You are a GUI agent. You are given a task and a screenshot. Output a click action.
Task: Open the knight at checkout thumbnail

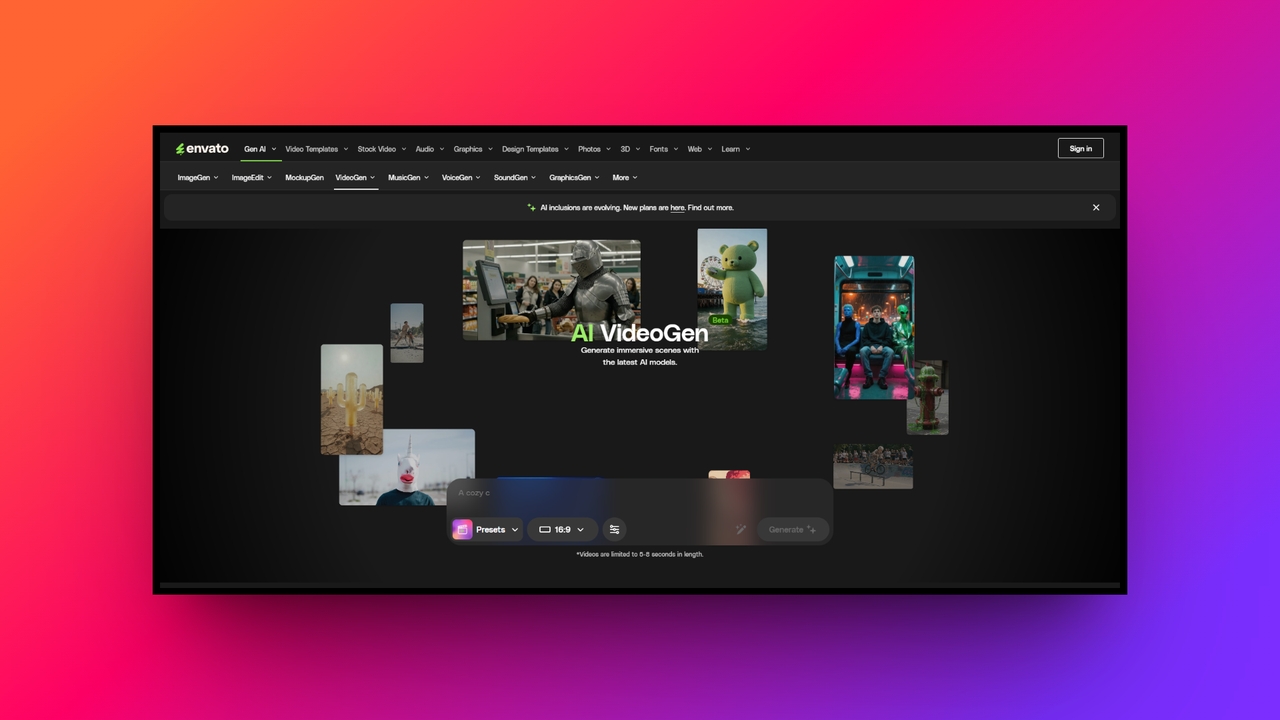pyautogui.click(x=551, y=289)
